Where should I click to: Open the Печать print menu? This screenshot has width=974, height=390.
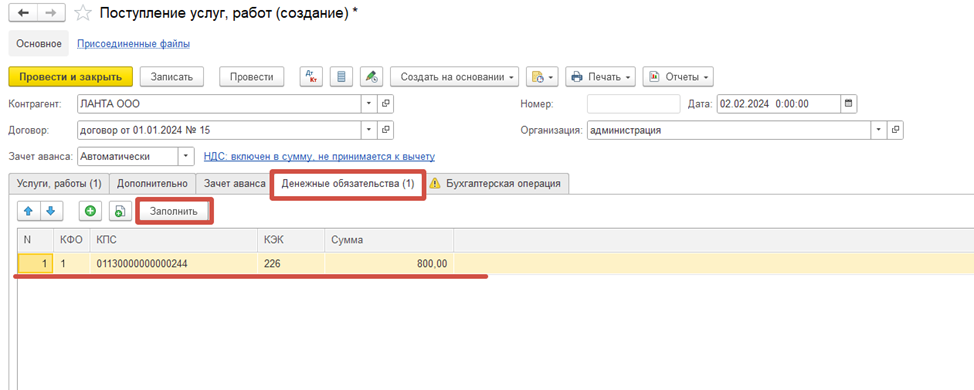pyautogui.click(x=601, y=77)
